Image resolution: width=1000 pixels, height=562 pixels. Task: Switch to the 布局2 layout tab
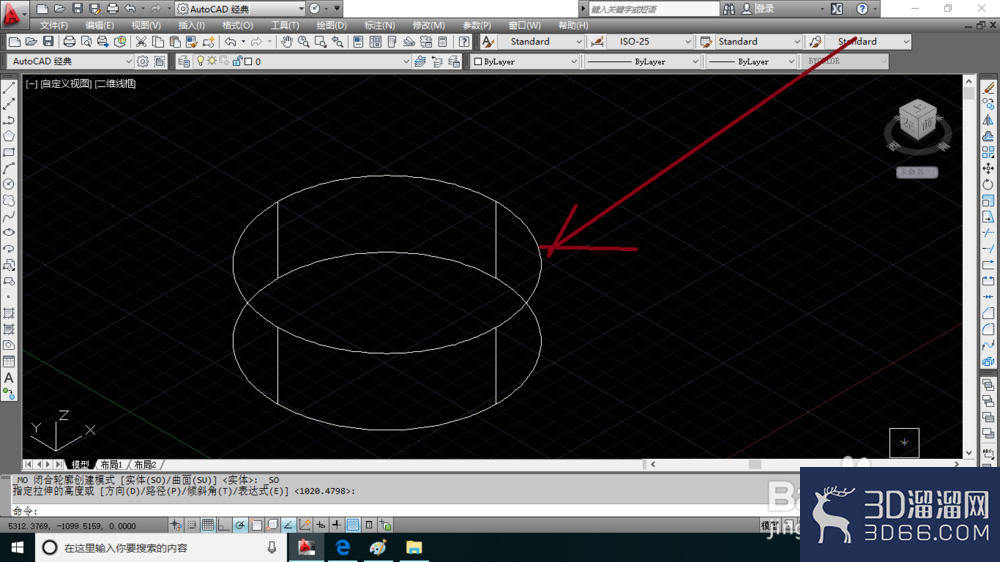click(145, 464)
